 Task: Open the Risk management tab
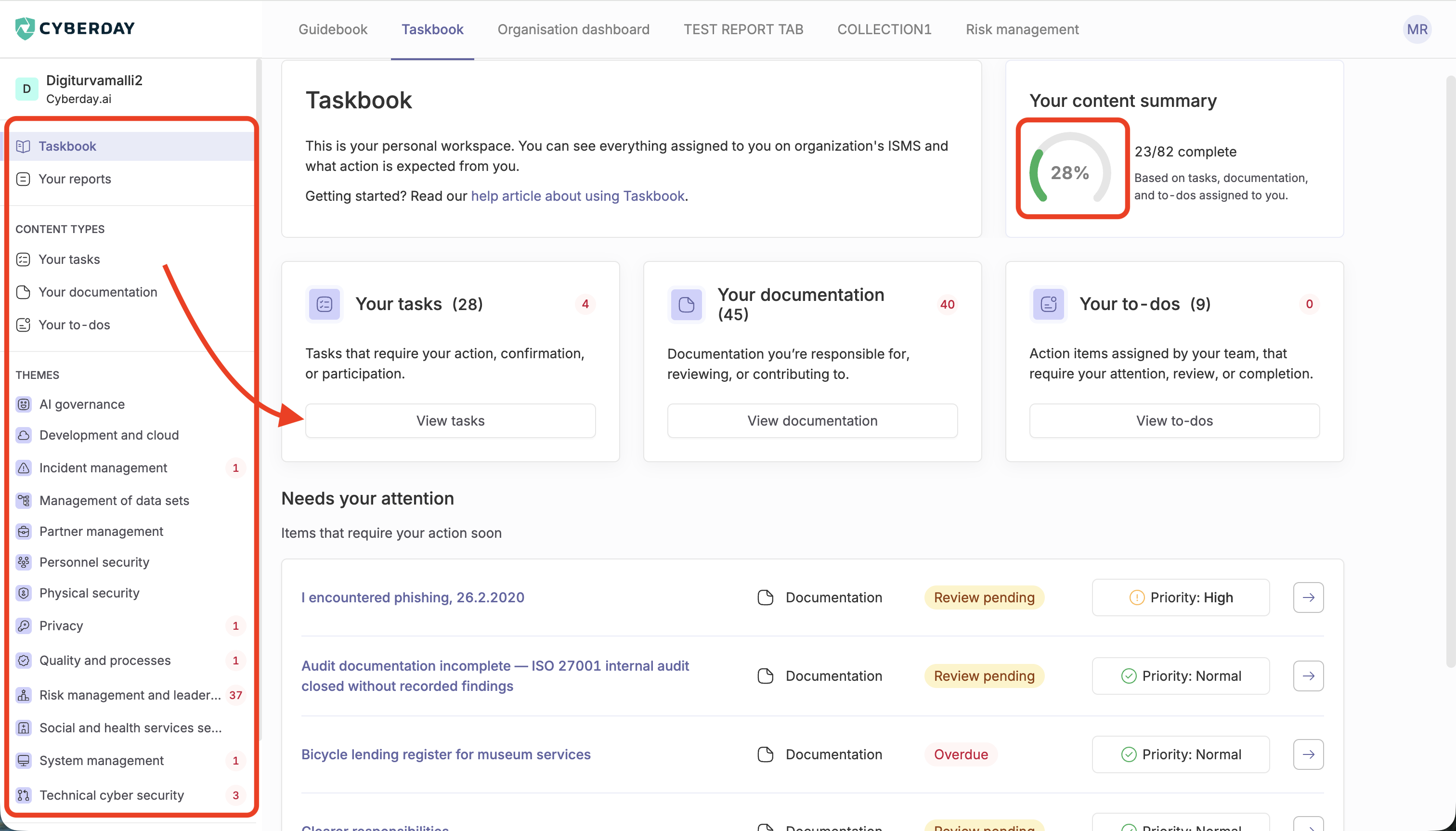pyautogui.click(x=1022, y=29)
